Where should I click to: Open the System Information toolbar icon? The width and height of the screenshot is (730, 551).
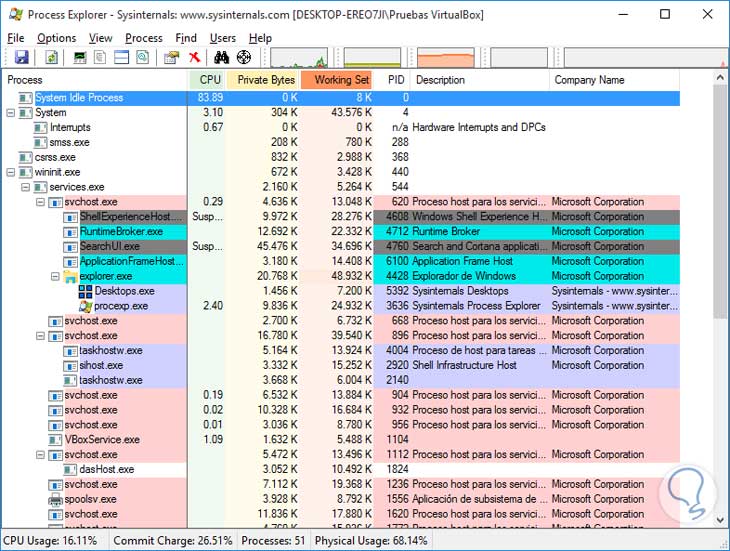click(80, 57)
